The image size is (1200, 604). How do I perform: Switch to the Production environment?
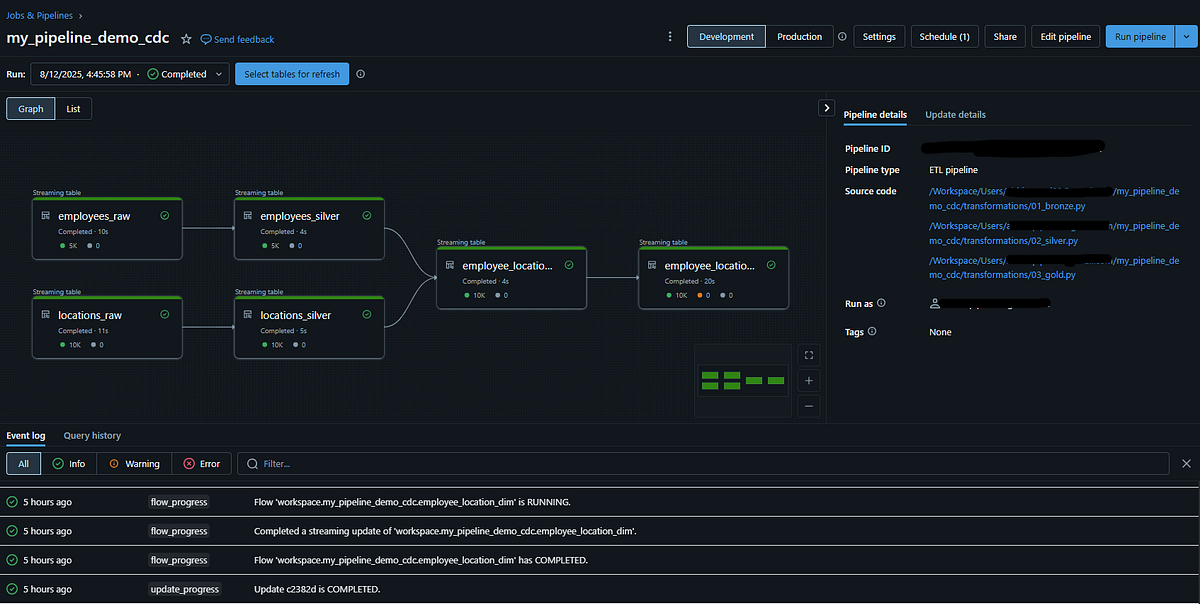799,36
